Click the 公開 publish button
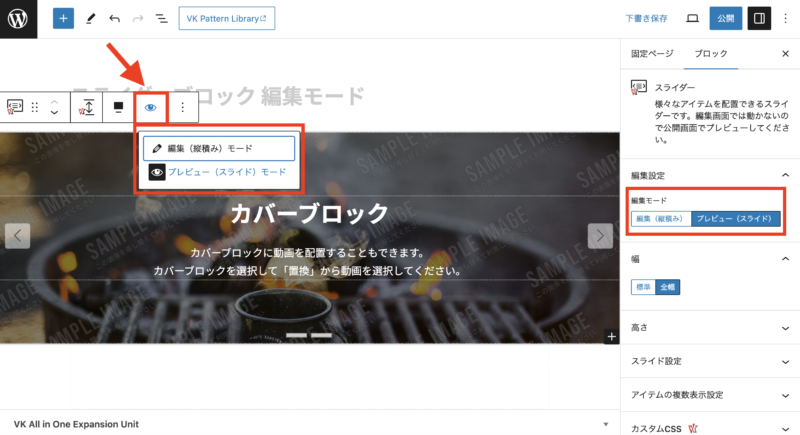Screen dimensions: 800x435 (x=725, y=18)
